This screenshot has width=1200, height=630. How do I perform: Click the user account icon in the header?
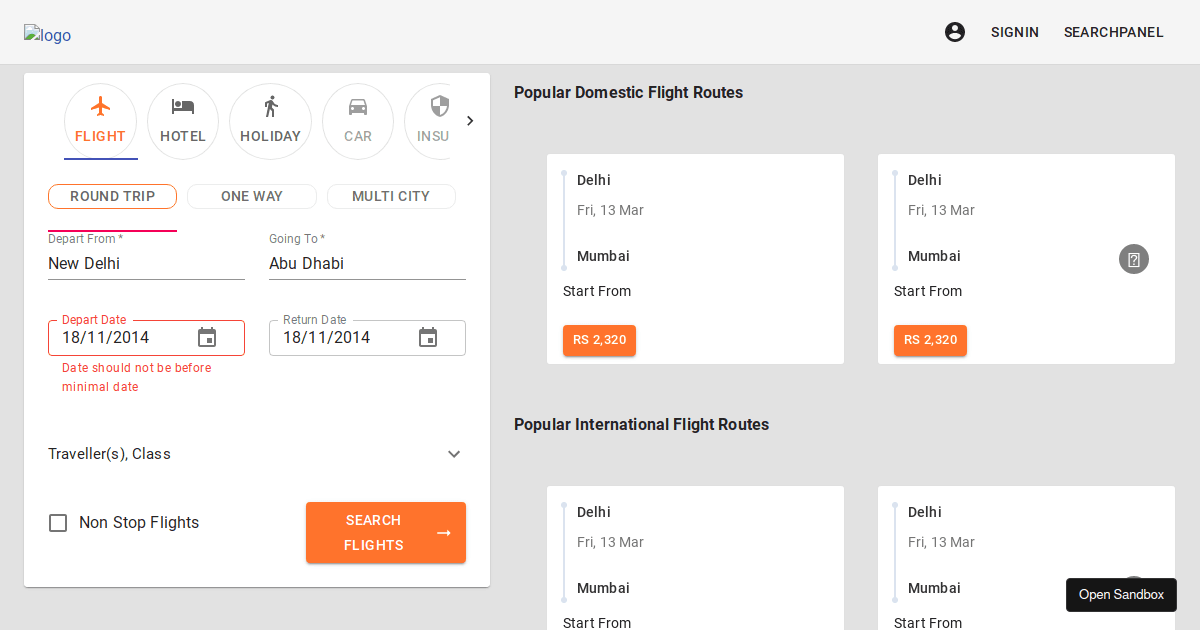(955, 32)
